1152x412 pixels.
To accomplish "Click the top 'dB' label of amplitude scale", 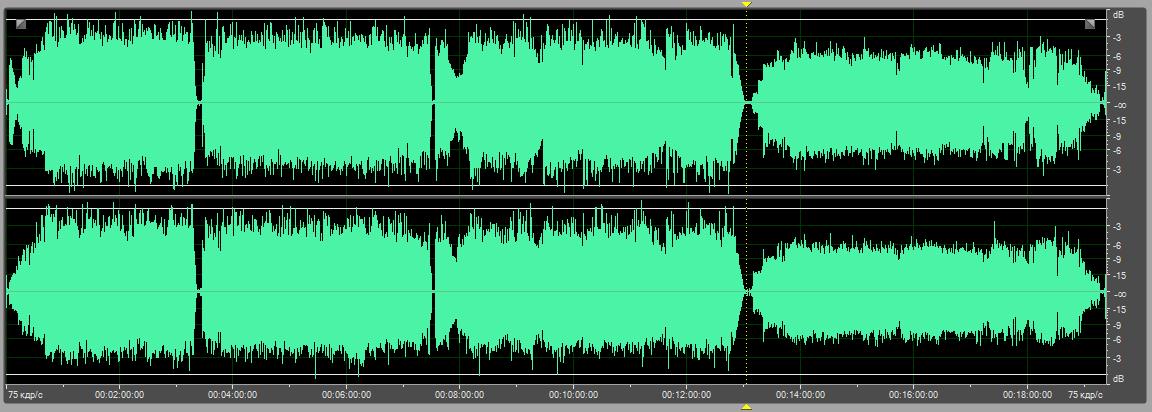I will [1118, 14].
